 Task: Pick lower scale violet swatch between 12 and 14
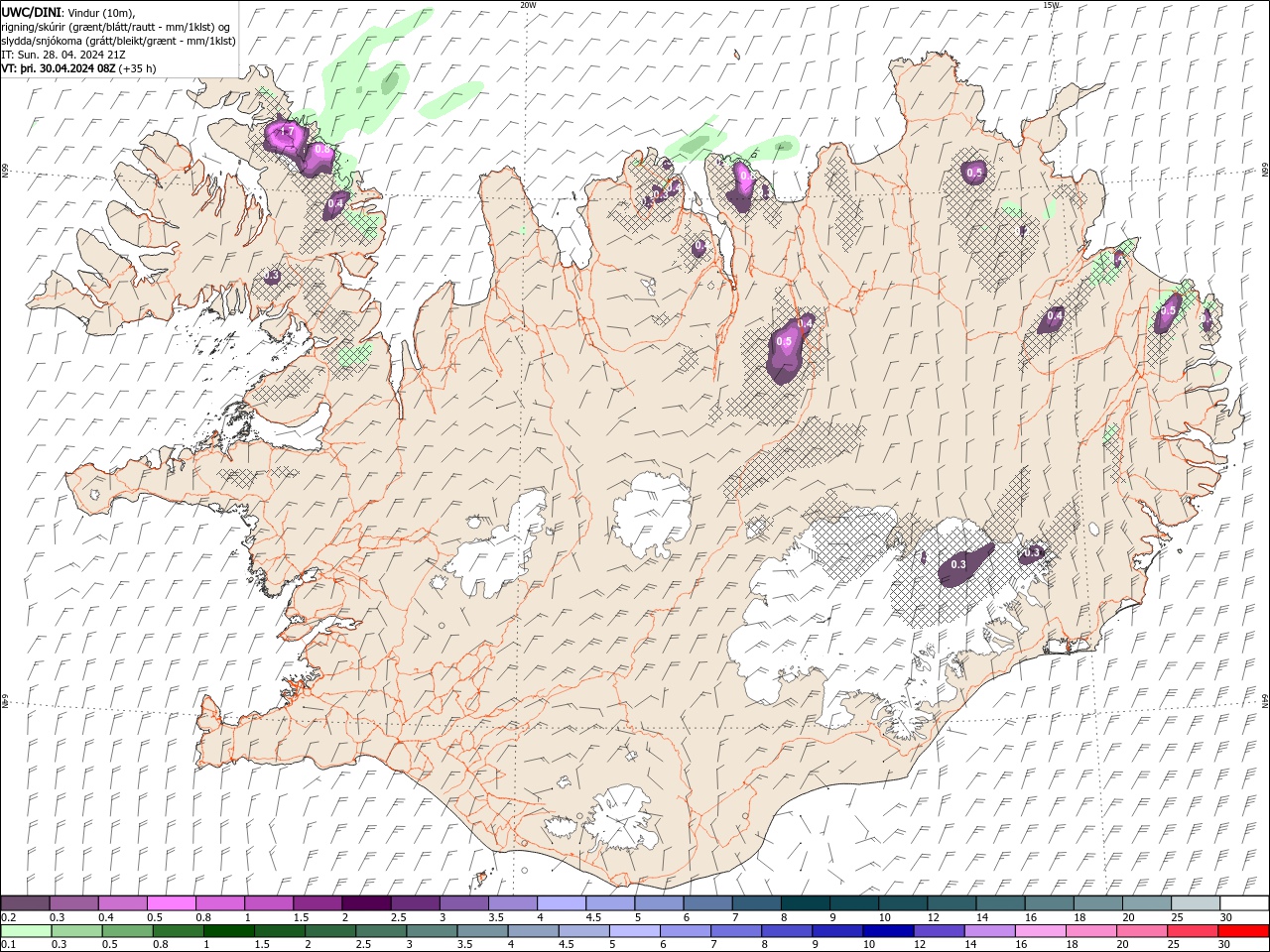tap(939, 930)
